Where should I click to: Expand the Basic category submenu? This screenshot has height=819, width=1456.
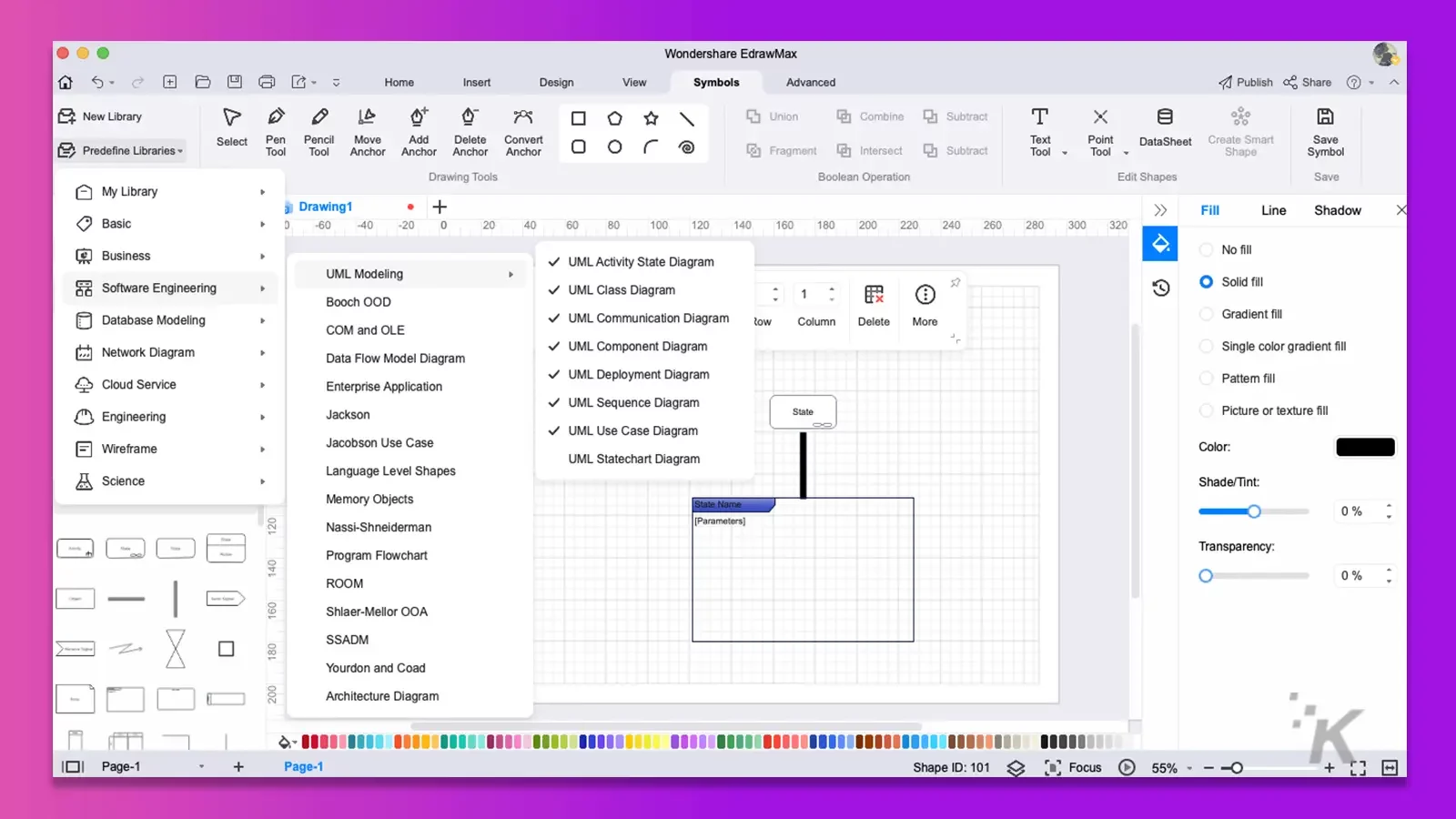pos(170,224)
